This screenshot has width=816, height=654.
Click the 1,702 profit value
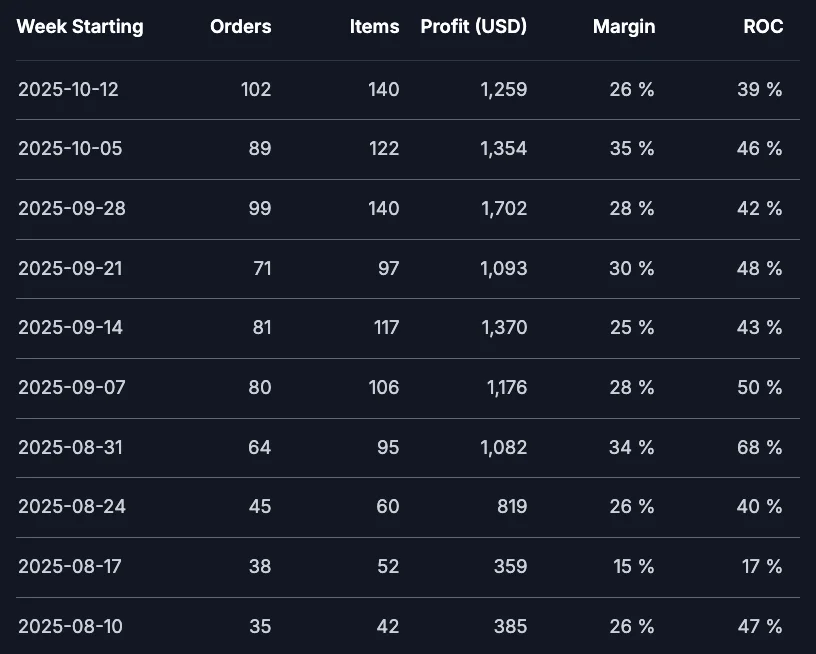click(503, 209)
